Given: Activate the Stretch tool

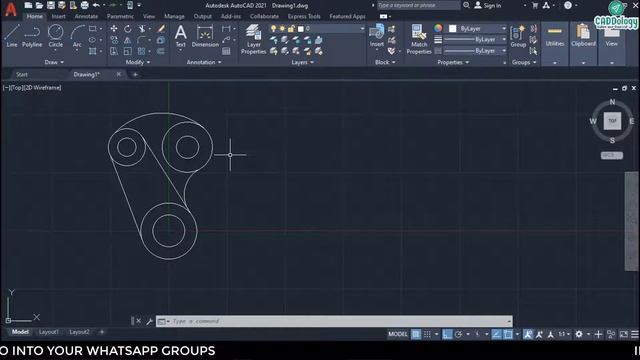Looking at the screenshot, I should [x=114, y=51].
